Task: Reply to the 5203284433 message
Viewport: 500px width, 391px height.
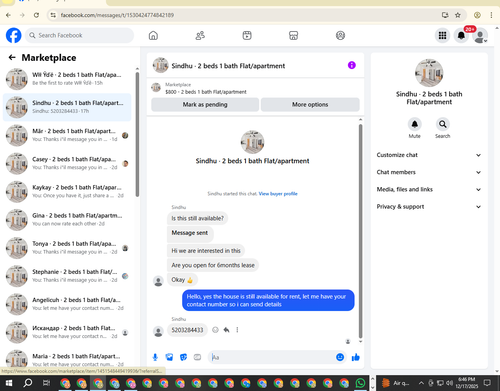Action: click(226, 330)
